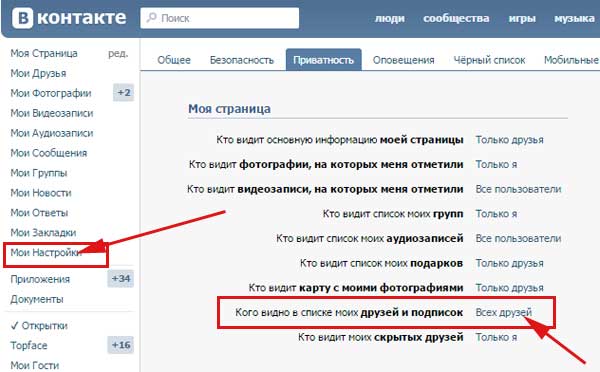The image size is (600, 372).
Task: Change who sees моих скрытых друзей
Action: click(x=496, y=337)
